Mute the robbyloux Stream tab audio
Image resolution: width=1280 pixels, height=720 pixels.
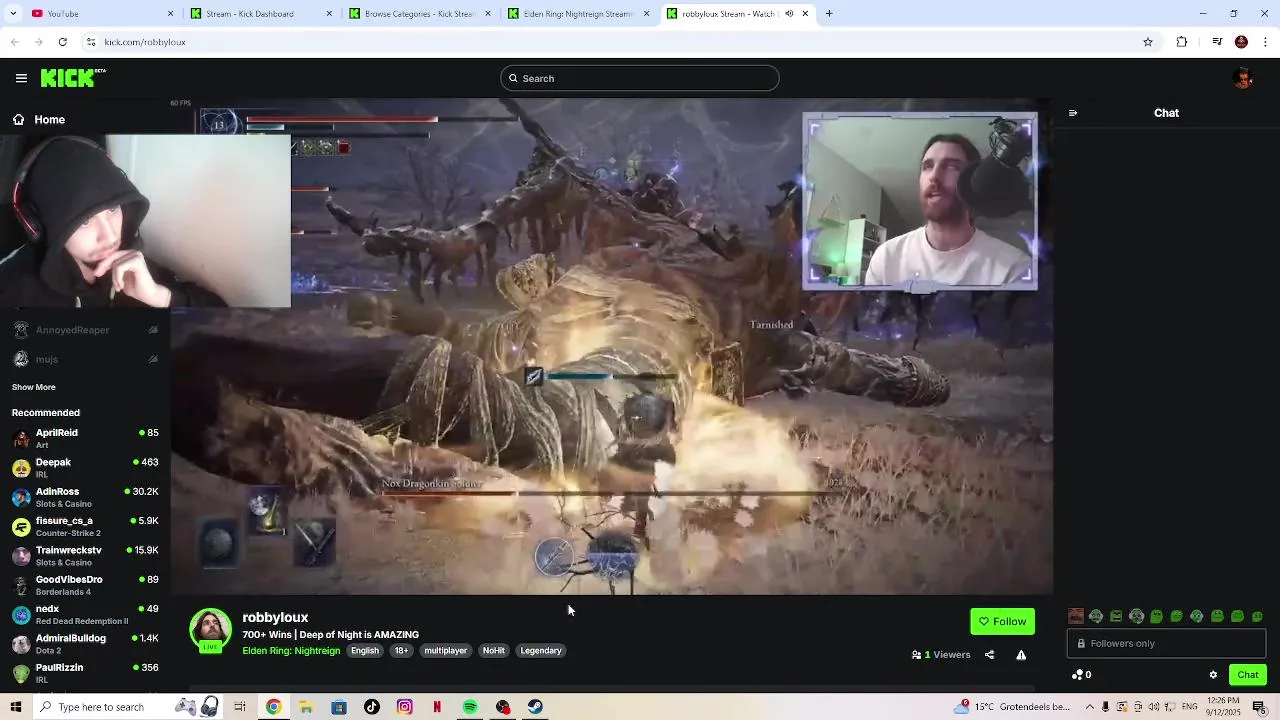click(x=789, y=14)
